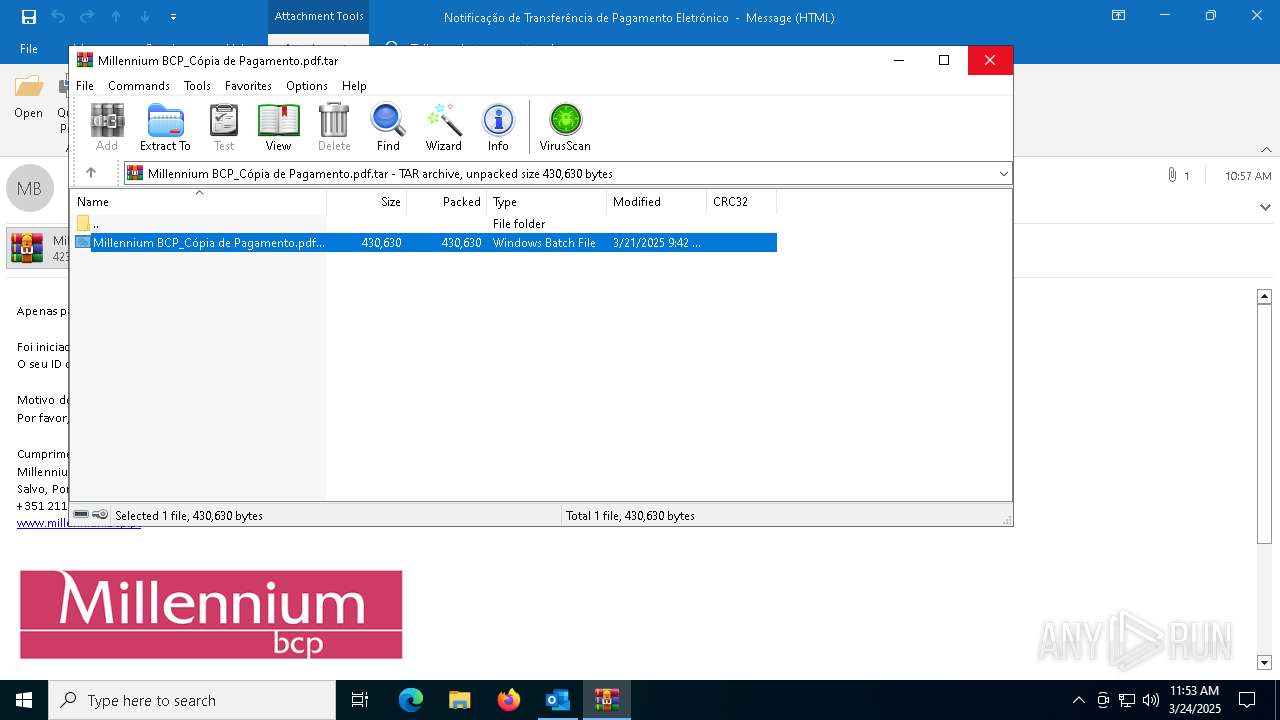Collapse the Outlook ribbon chevron

coord(1266,149)
